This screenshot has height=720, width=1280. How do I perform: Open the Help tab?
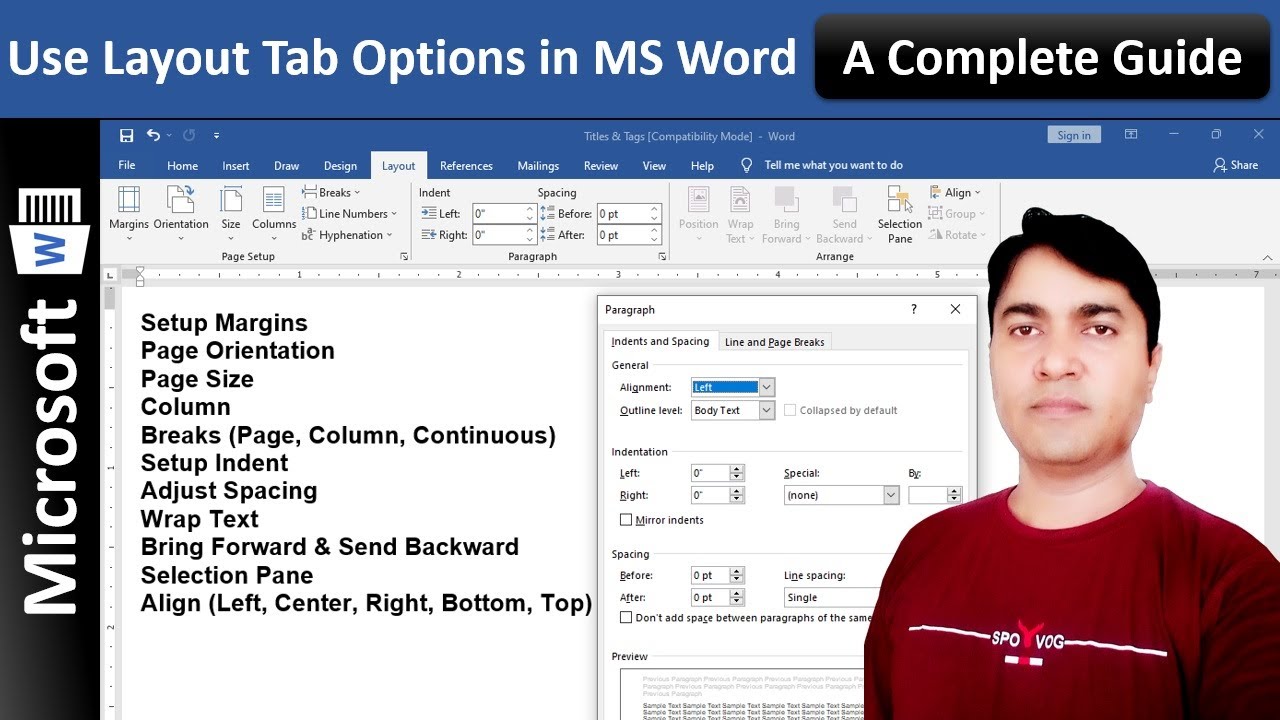[702, 166]
